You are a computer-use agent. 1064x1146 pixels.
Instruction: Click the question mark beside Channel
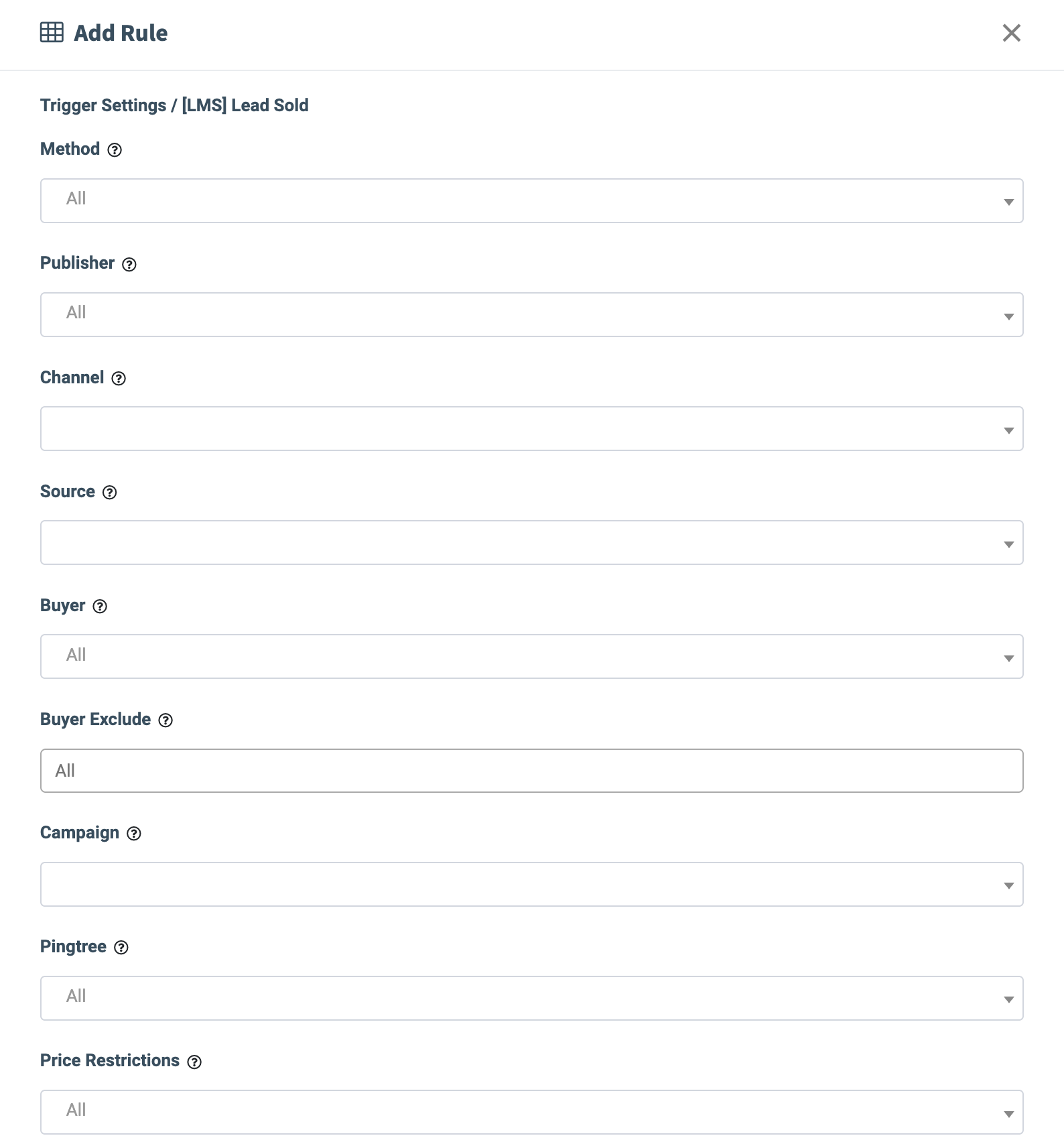click(119, 379)
